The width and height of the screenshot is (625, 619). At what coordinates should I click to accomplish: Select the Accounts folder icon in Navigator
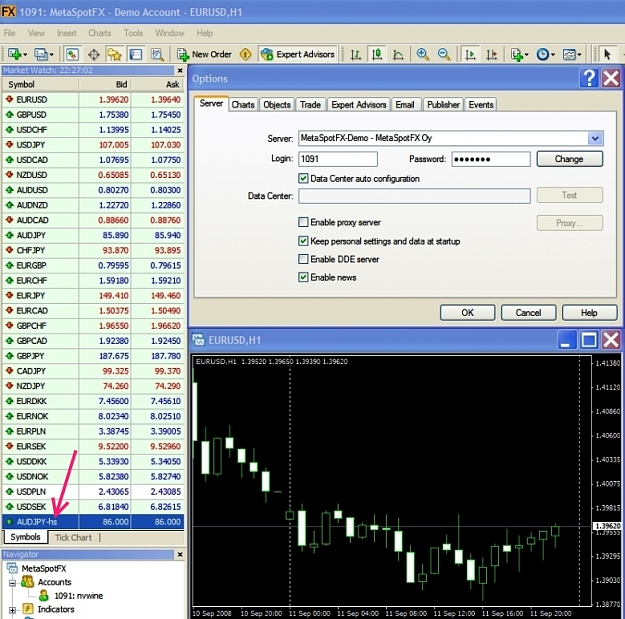(x=27, y=582)
